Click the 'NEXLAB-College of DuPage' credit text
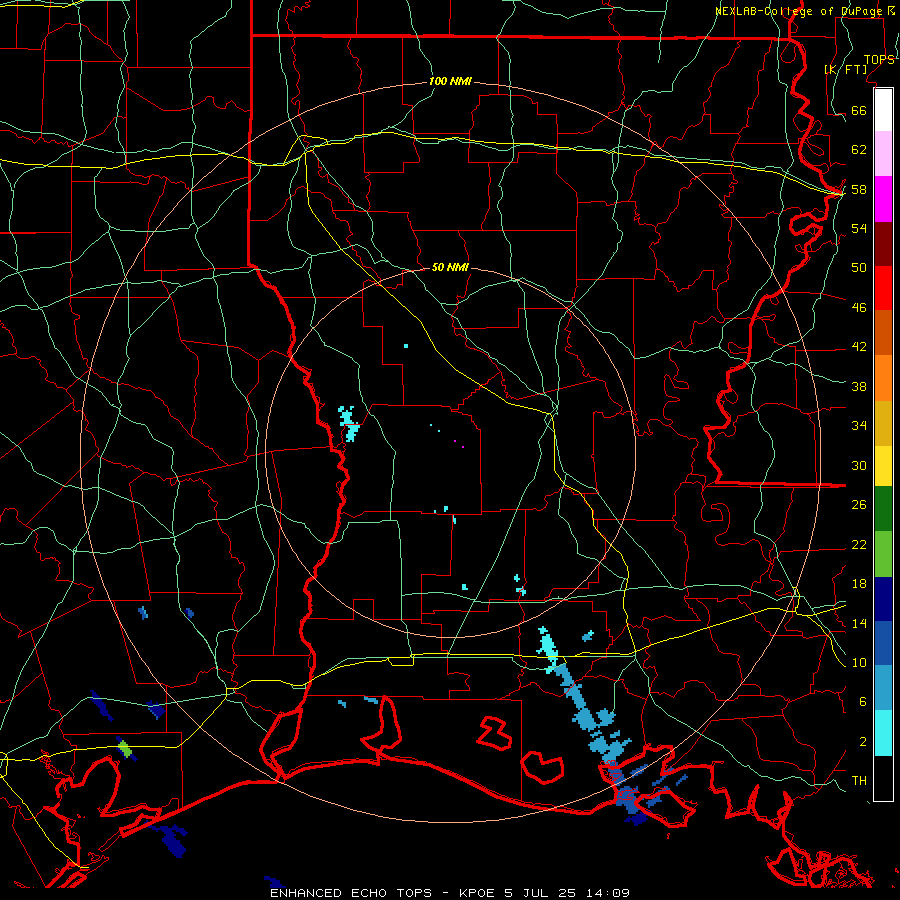Screen dimensions: 900x900 [x=799, y=11]
